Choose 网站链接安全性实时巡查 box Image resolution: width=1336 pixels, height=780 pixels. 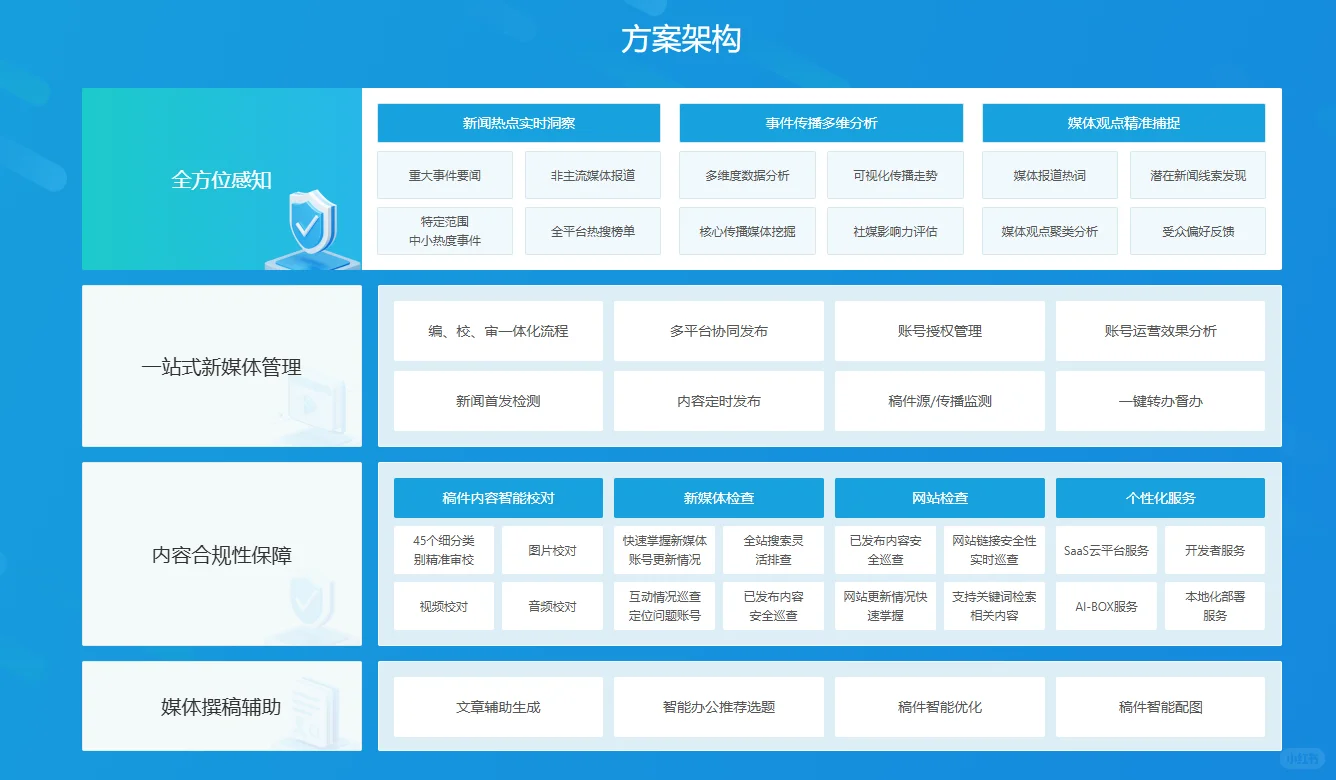[x=994, y=550]
